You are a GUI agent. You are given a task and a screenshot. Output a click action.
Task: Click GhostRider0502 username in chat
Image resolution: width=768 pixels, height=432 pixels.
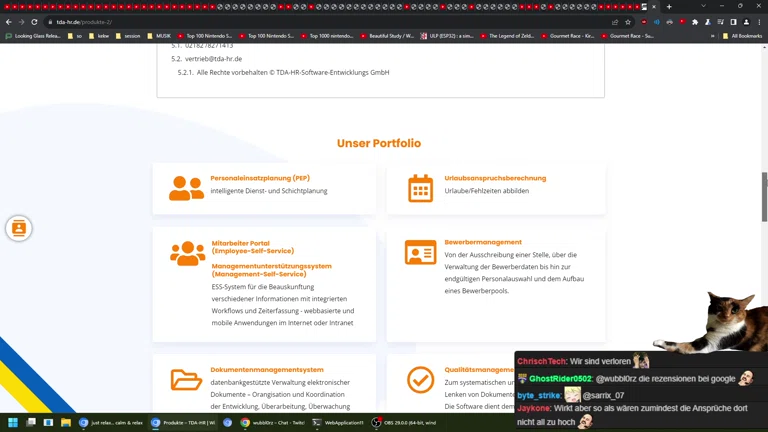560,379
